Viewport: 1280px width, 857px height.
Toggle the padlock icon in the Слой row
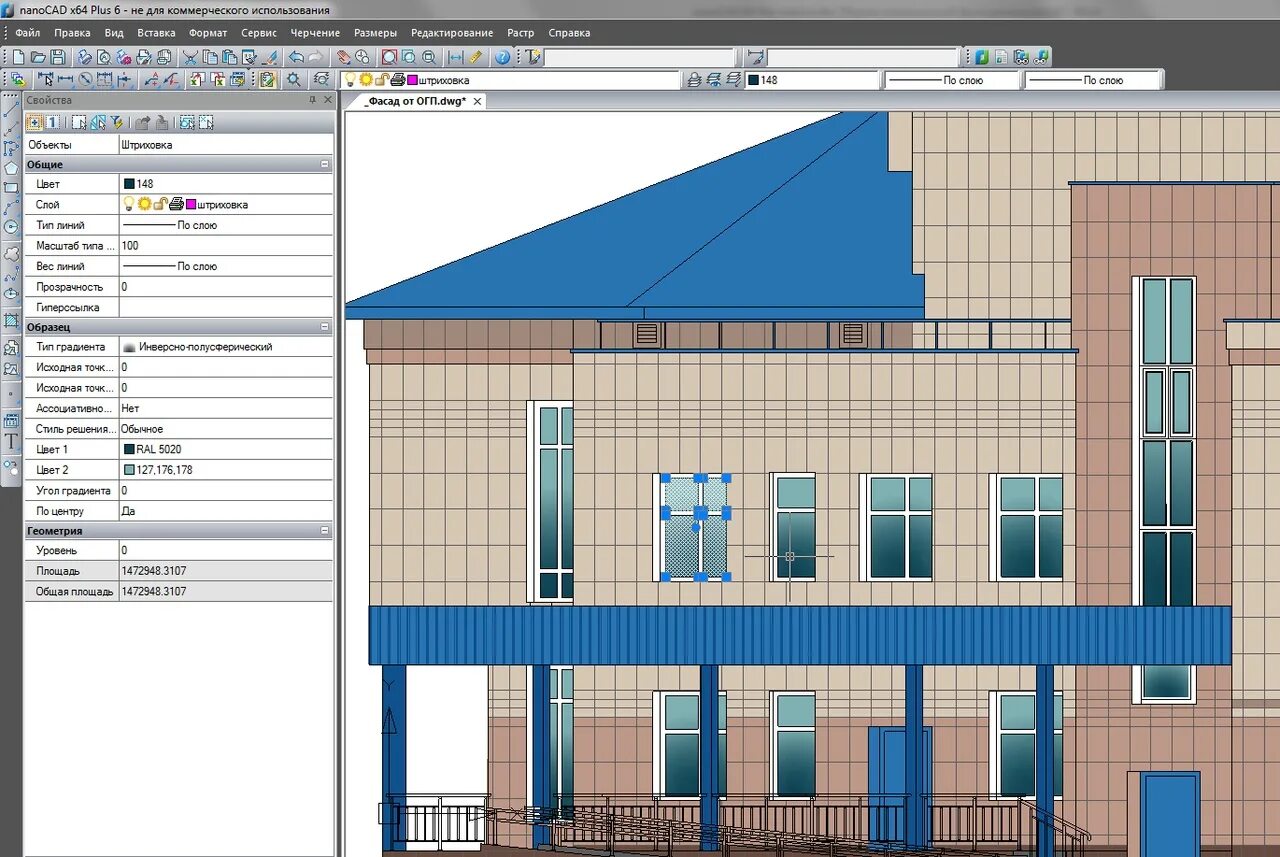[161, 204]
